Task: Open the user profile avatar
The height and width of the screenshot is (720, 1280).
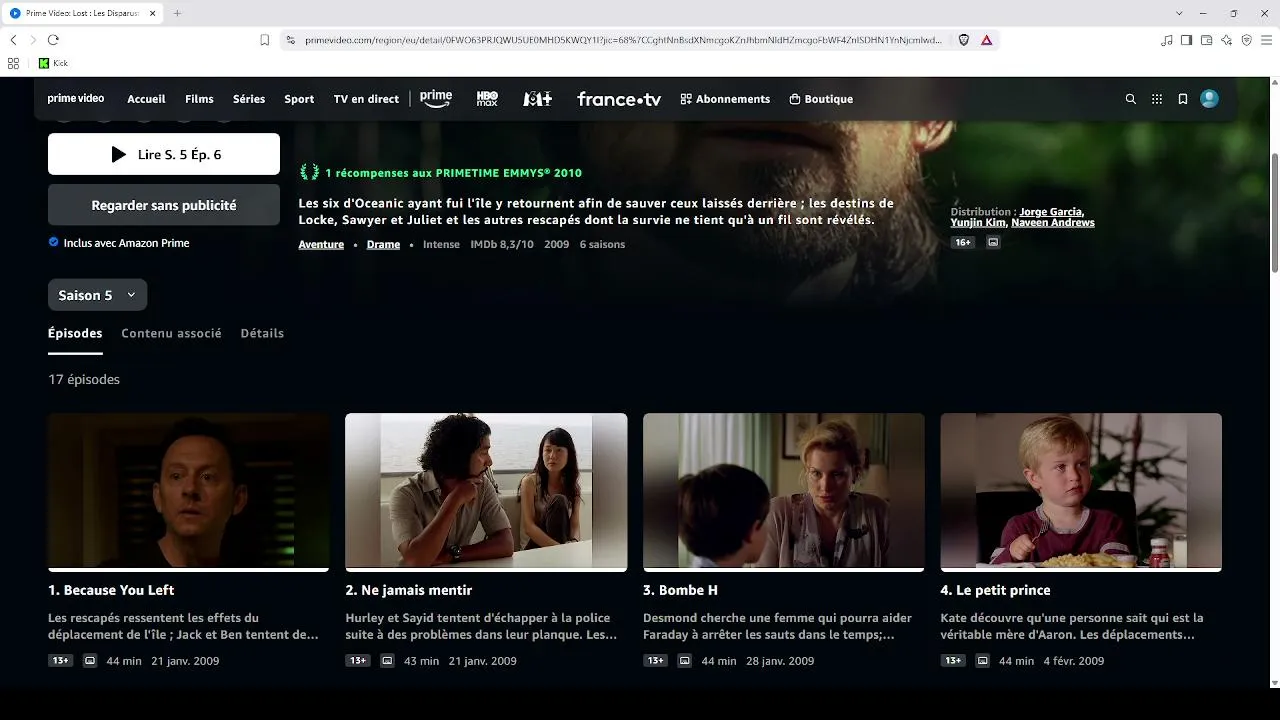Action: (x=1209, y=99)
